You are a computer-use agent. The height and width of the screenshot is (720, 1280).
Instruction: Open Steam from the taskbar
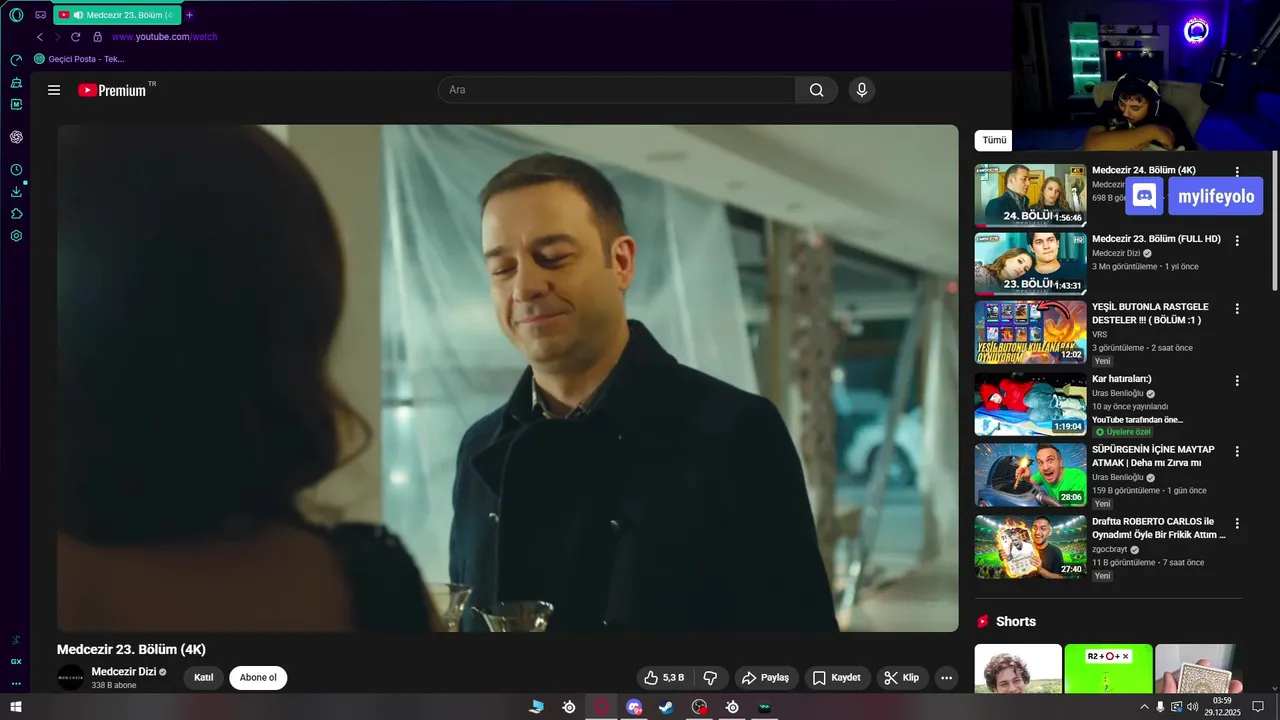[x=666, y=707]
